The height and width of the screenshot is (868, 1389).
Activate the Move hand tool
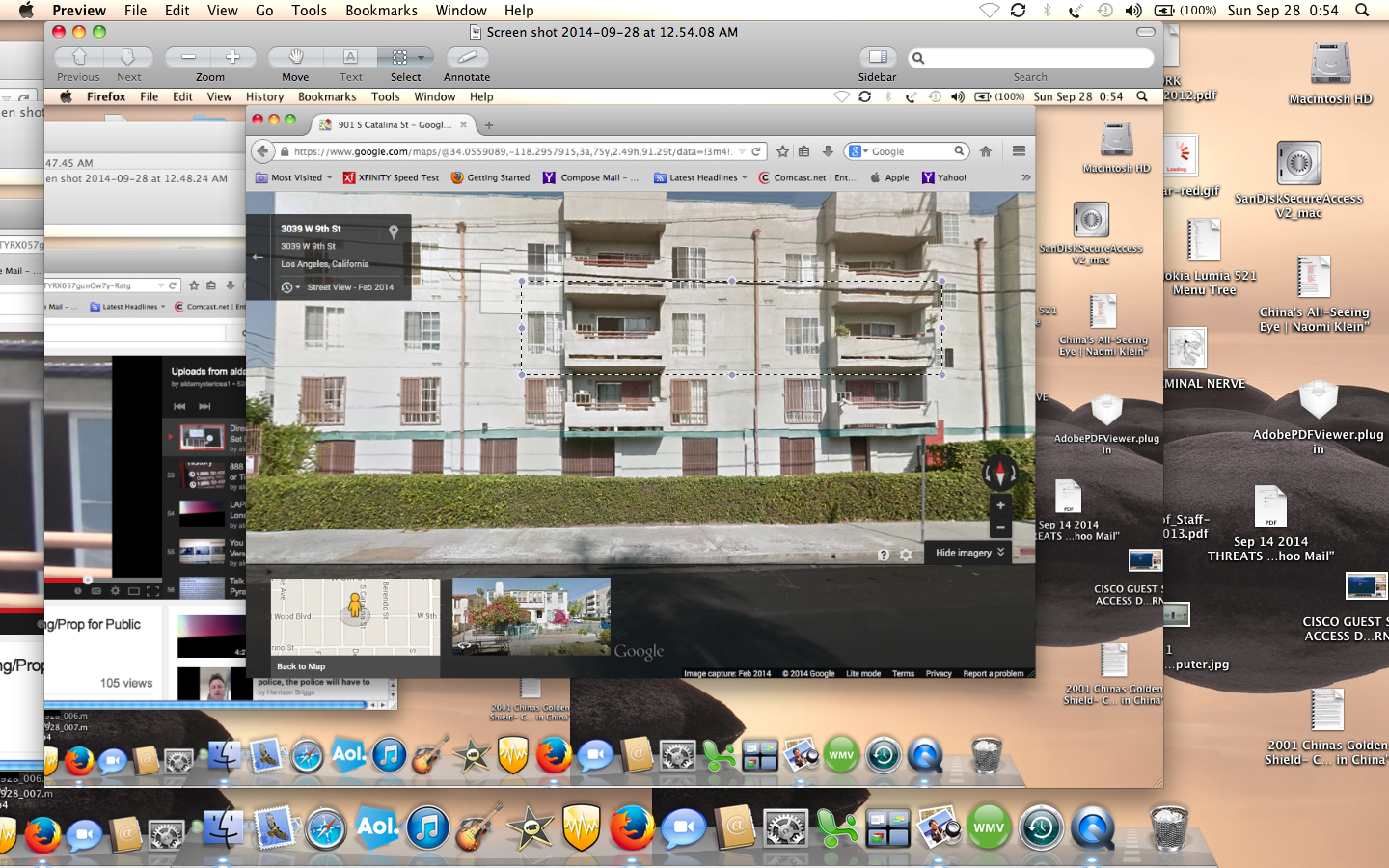pyautogui.click(x=295, y=58)
